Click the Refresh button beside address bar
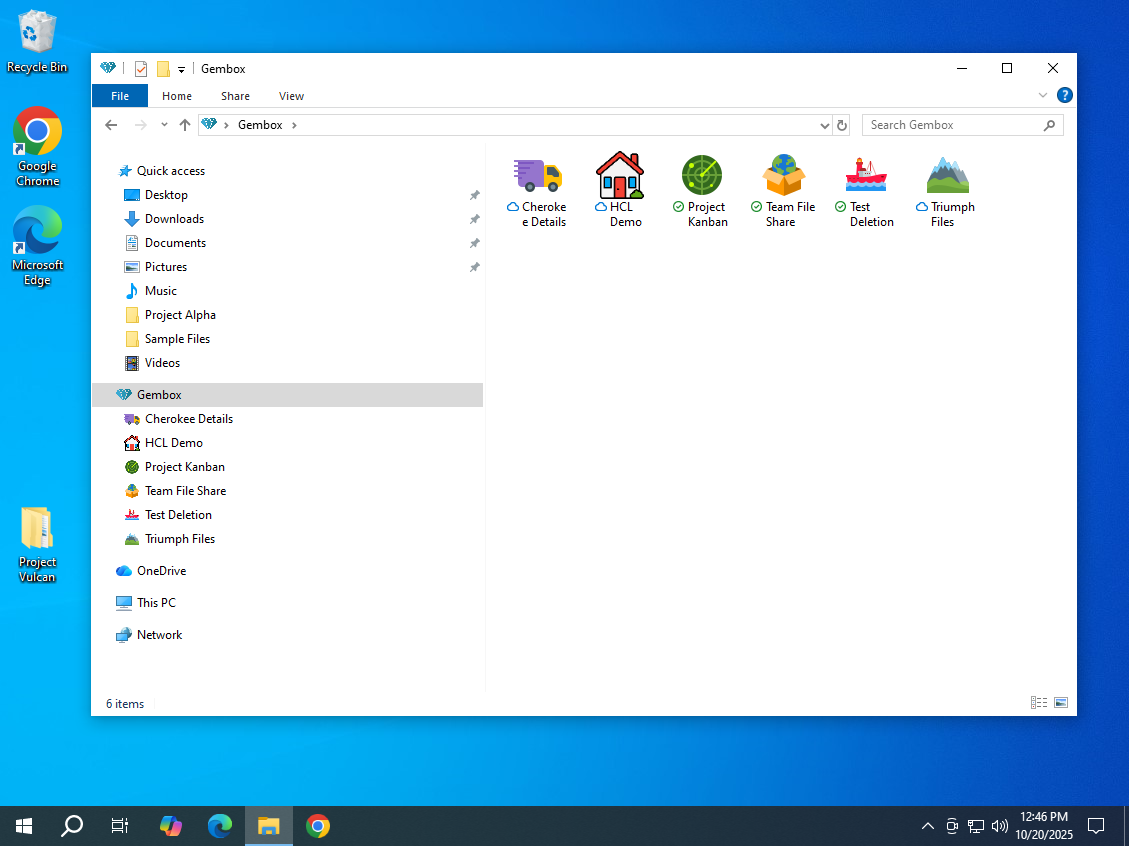The height and width of the screenshot is (846, 1129). [842, 125]
